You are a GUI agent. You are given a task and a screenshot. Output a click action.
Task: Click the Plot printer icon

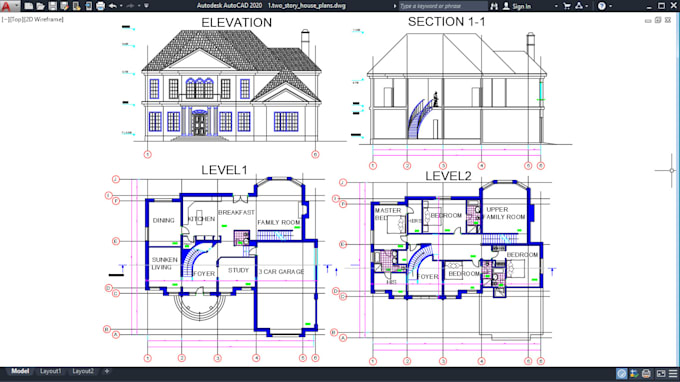(x=100, y=6)
